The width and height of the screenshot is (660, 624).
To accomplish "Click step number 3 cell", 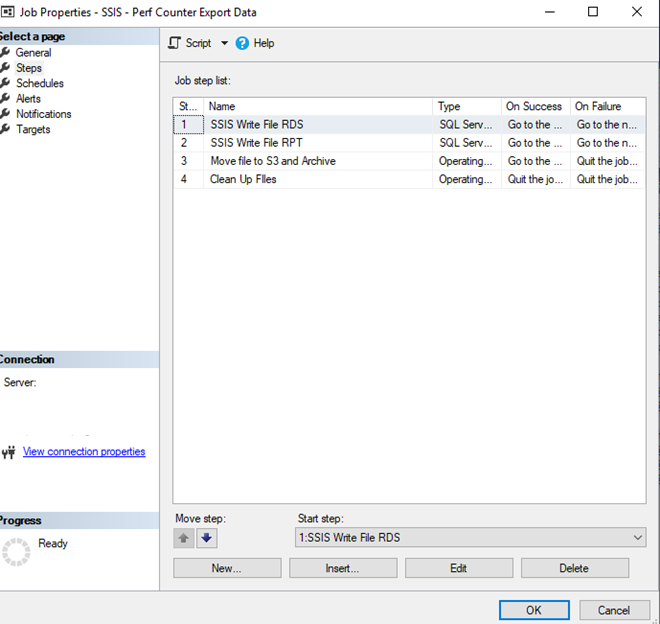I will tap(188, 161).
